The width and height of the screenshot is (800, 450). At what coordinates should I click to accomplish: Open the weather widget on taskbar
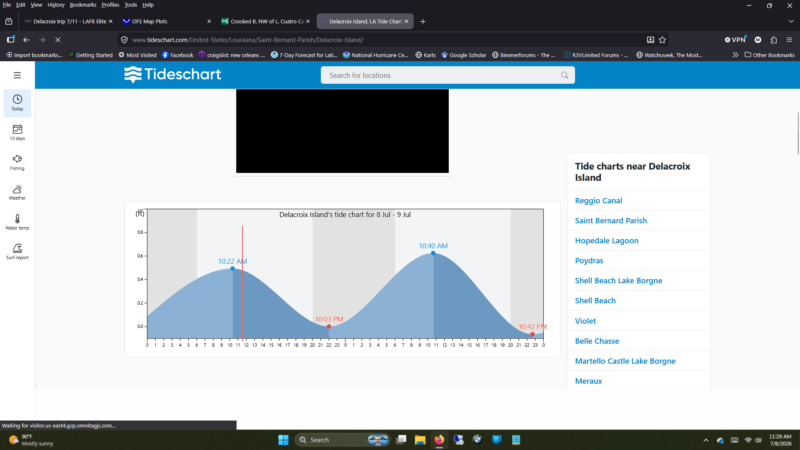point(31,440)
